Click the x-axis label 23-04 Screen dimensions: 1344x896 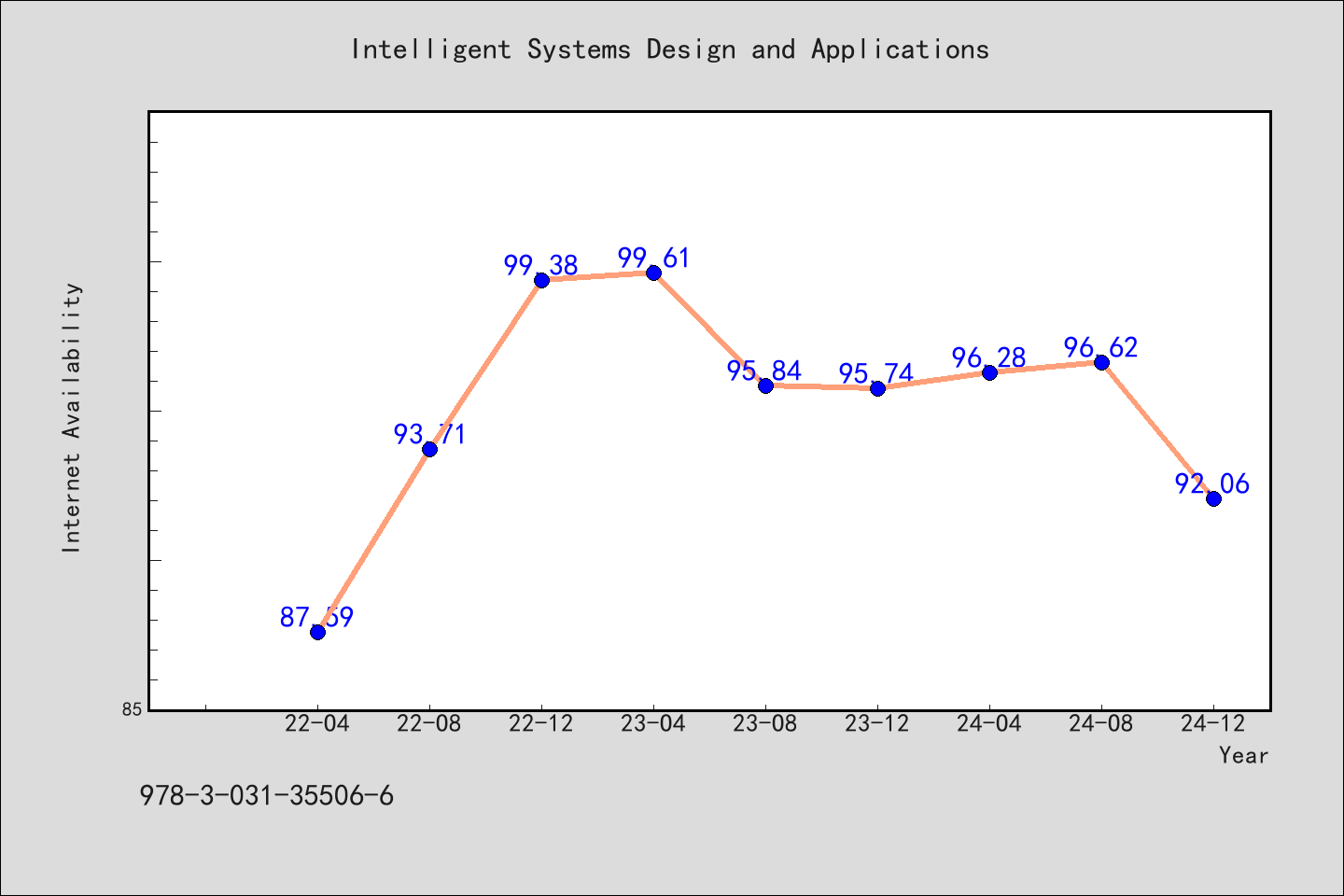(x=653, y=724)
